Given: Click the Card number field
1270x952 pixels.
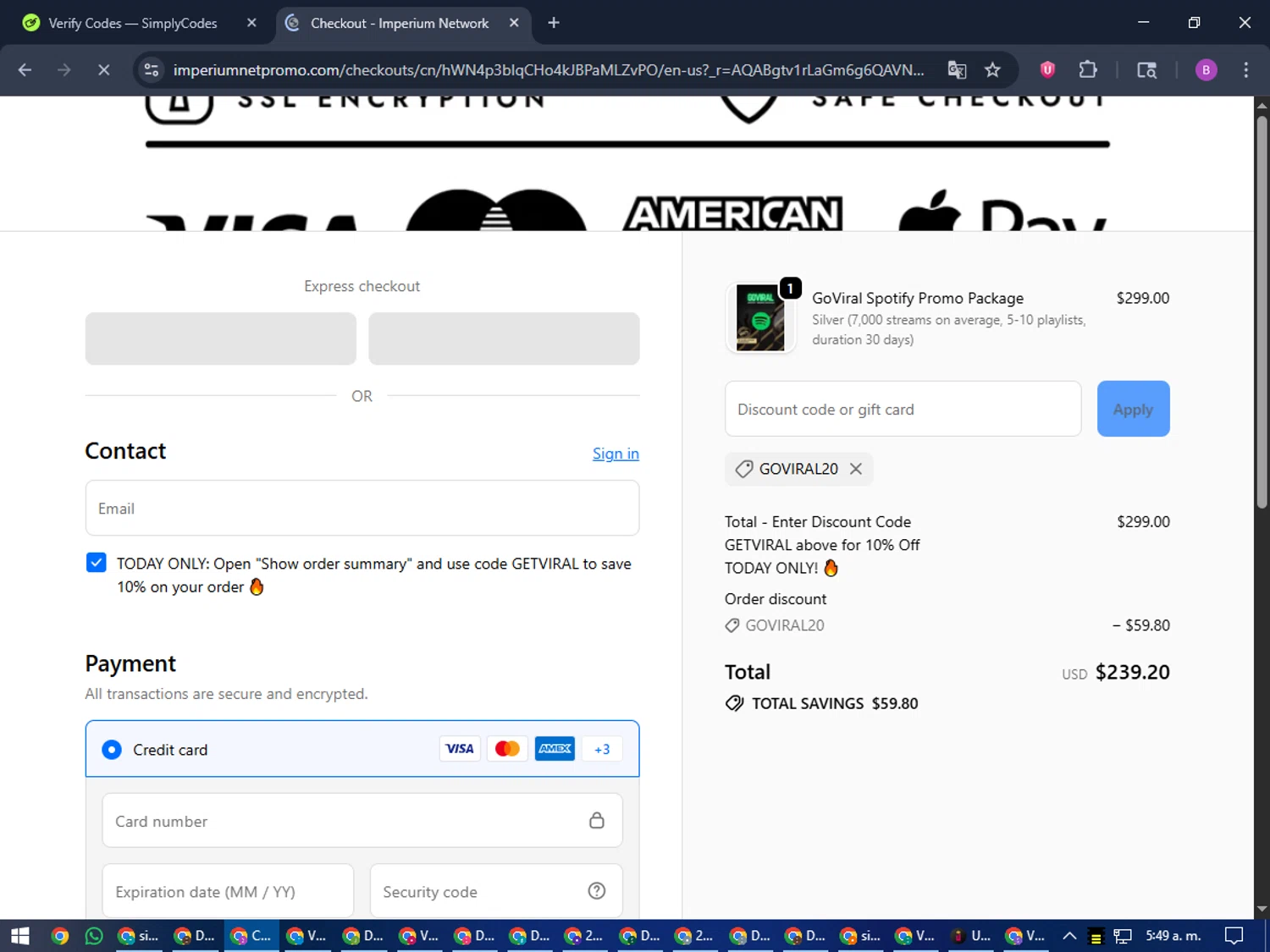Looking at the screenshot, I should click(362, 821).
